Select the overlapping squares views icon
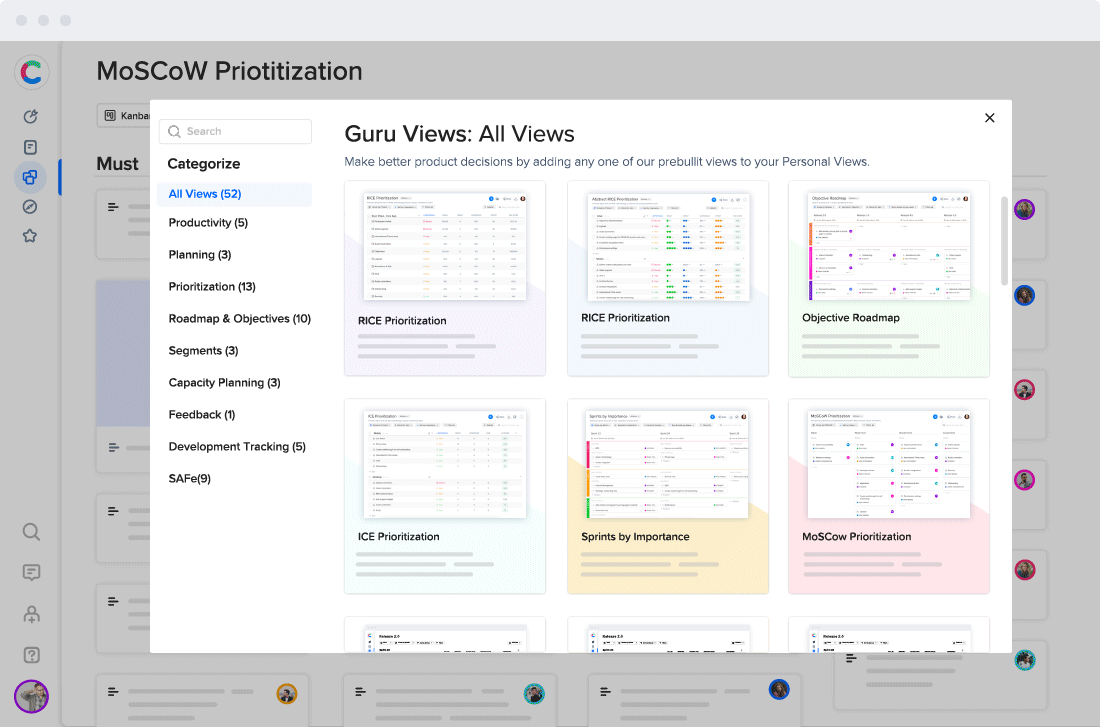 click(31, 178)
